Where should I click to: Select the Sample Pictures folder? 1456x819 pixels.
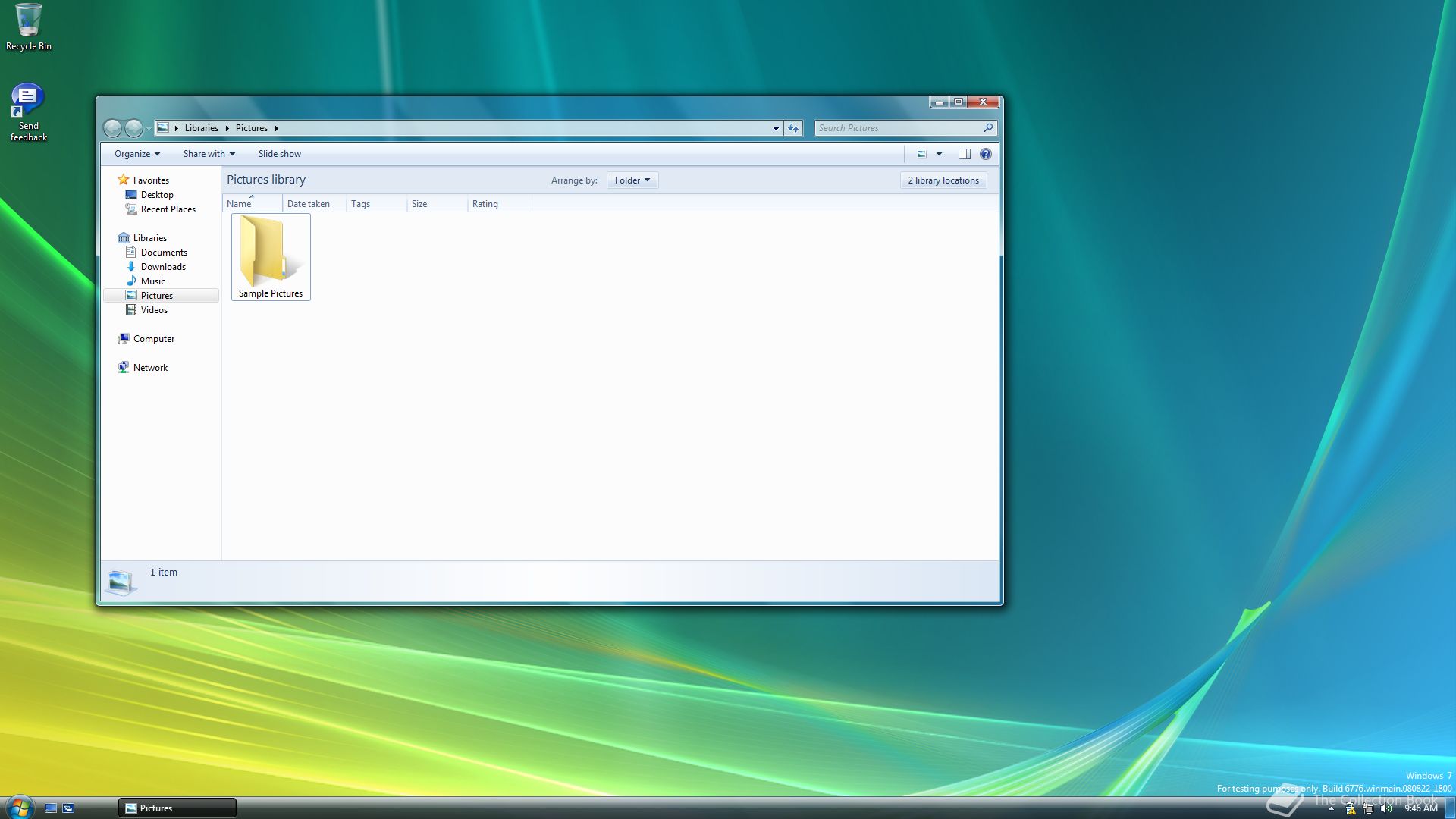[271, 257]
